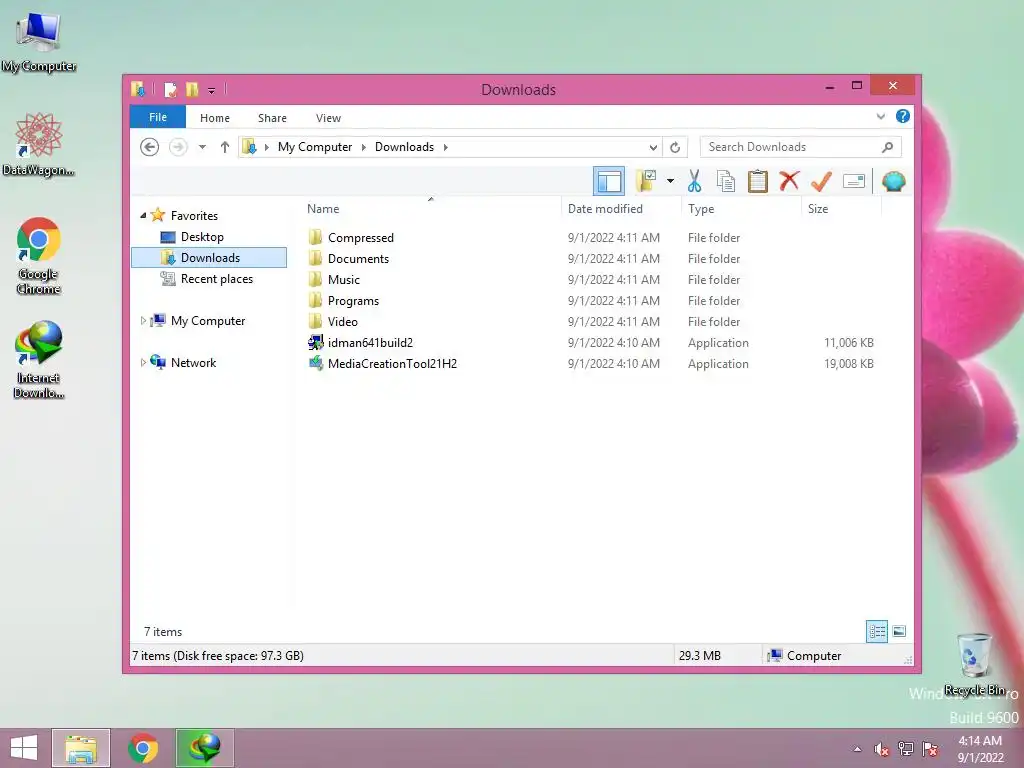Select Recent places in navigation pane
Image resolution: width=1024 pixels, height=768 pixels.
tap(216, 279)
